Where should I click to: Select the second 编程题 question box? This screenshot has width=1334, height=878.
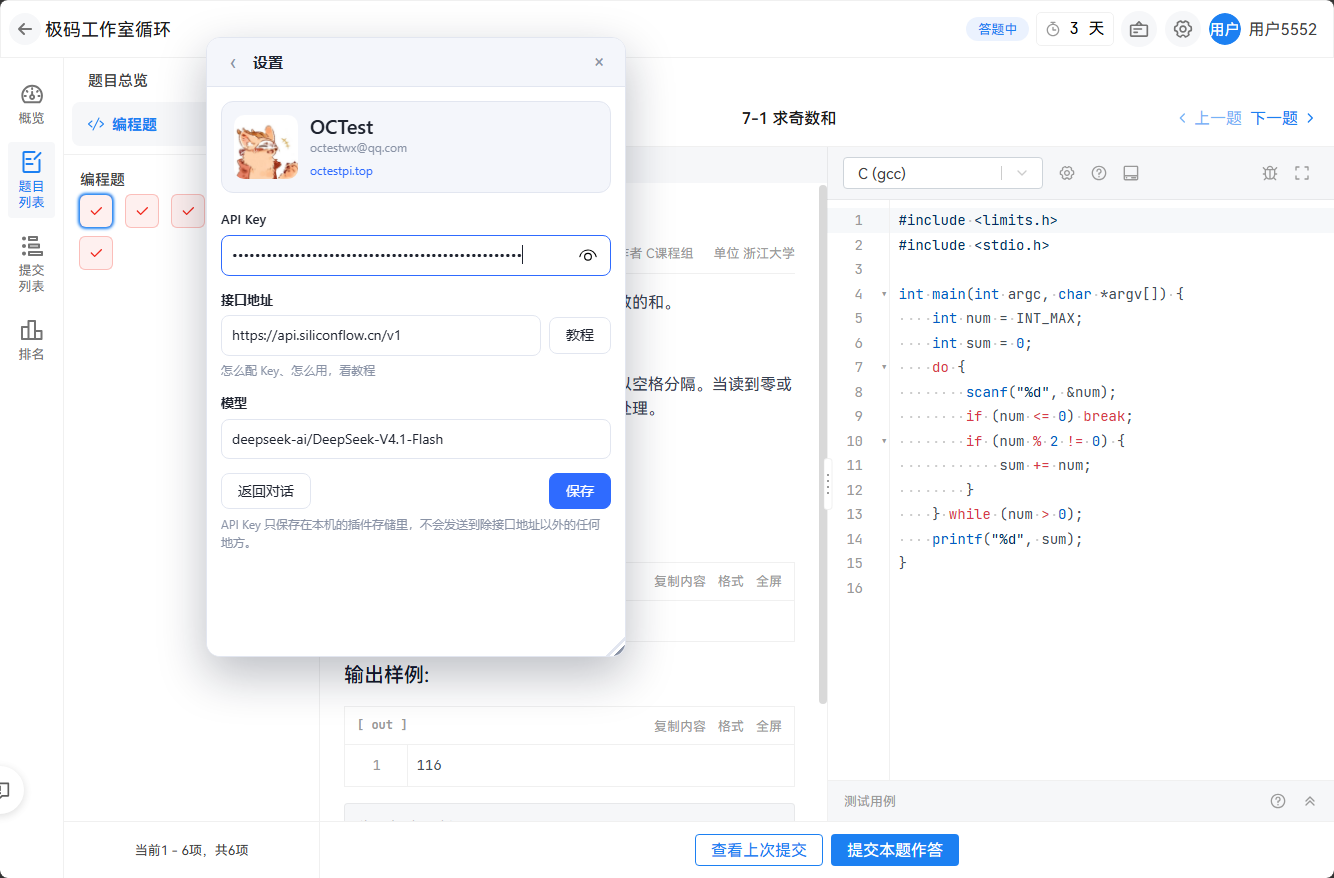pos(142,211)
